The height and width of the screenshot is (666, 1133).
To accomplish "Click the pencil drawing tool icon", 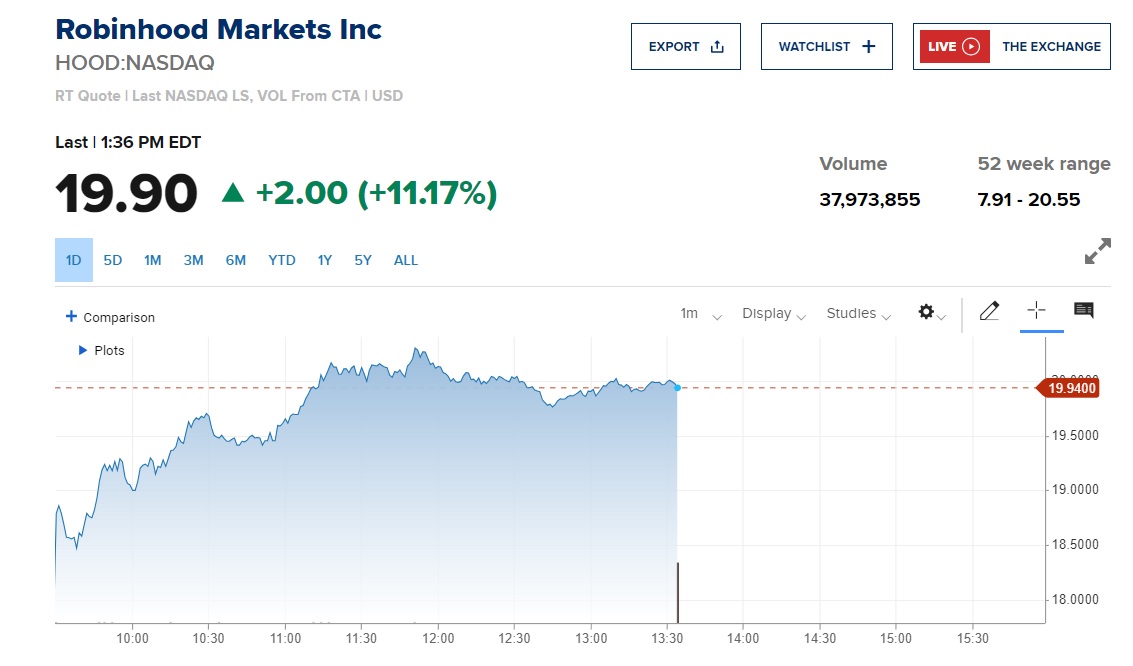I will coord(989,312).
